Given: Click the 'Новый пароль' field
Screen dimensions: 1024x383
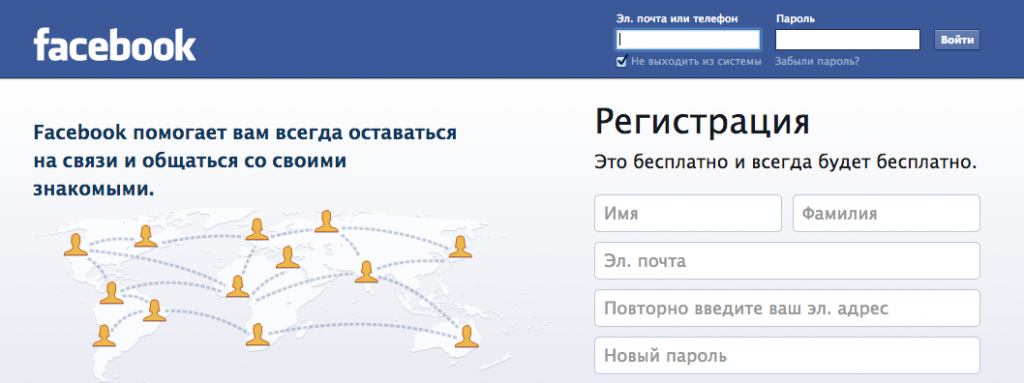Looking at the screenshot, I should [787, 356].
